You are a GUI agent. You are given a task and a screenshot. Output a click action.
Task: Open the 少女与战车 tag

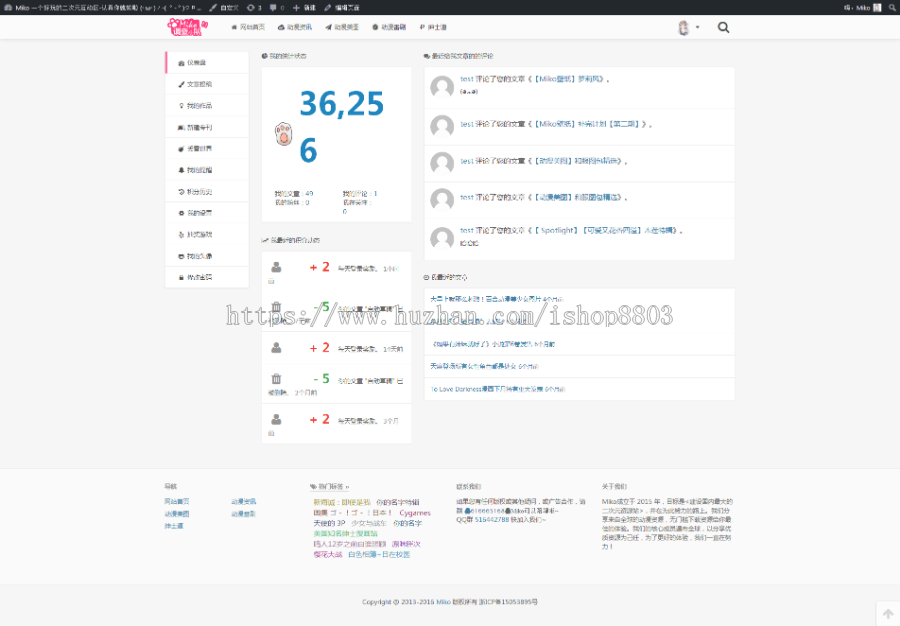(369, 523)
